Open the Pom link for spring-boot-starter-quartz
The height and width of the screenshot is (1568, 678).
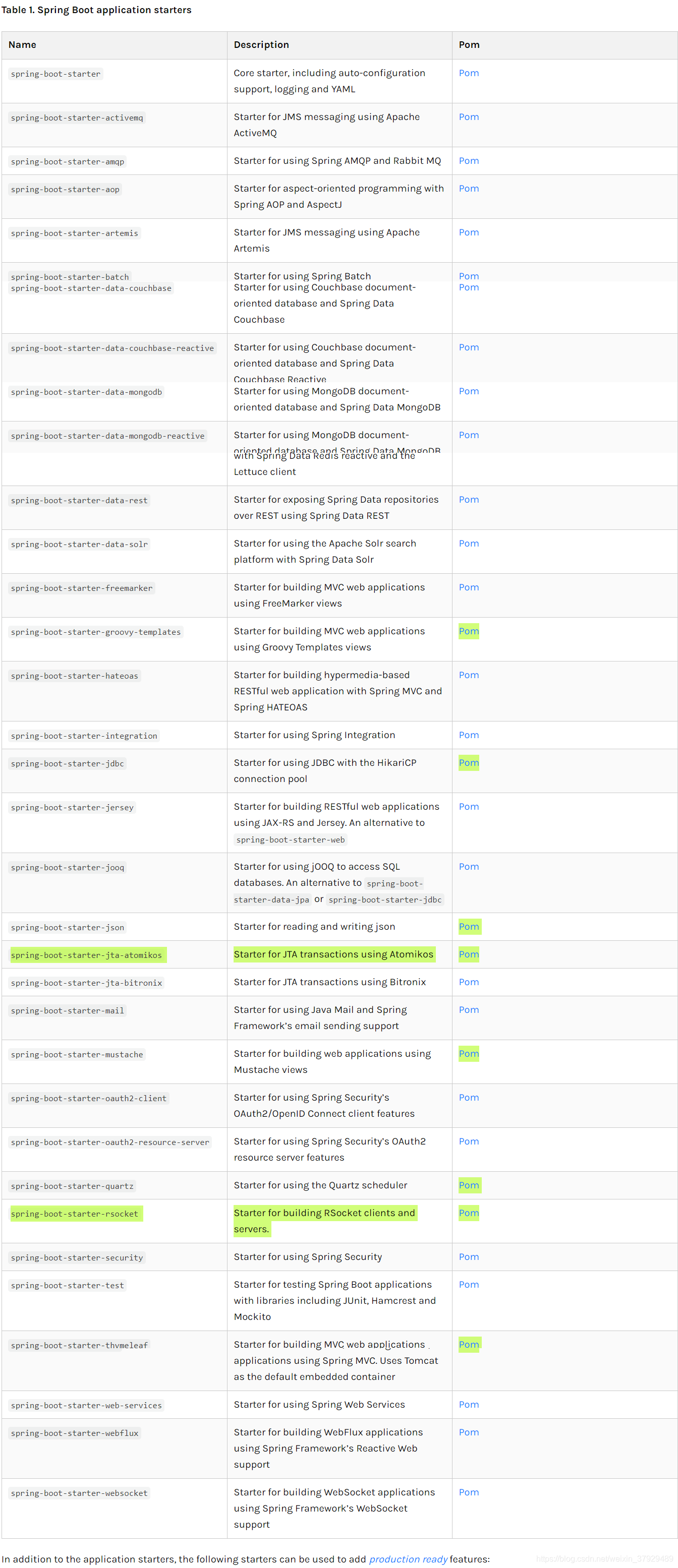tap(469, 1185)
